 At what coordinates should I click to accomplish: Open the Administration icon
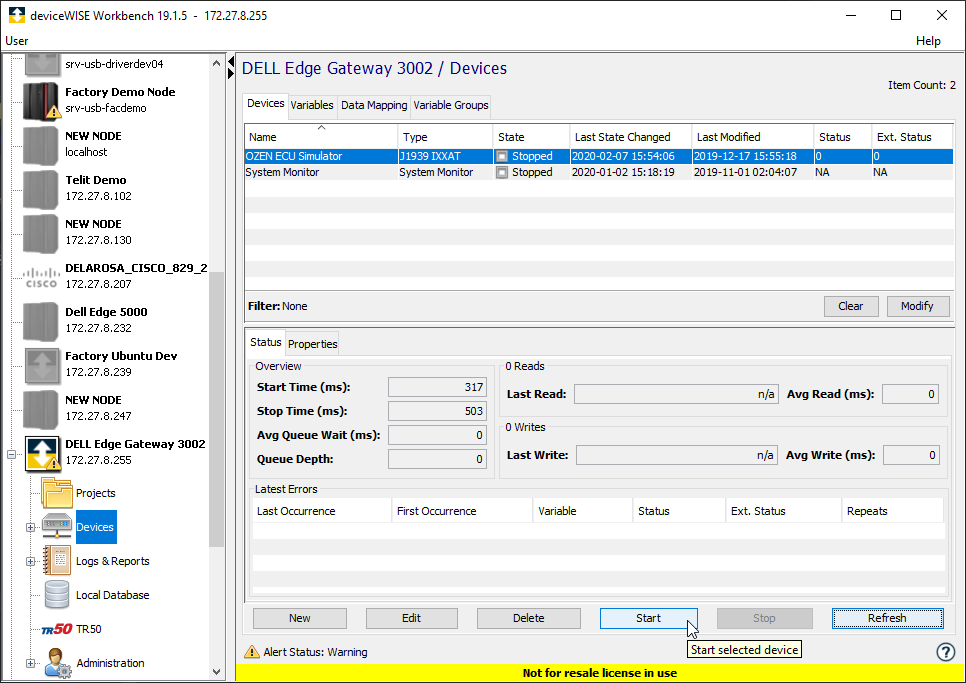click(56, 662)
